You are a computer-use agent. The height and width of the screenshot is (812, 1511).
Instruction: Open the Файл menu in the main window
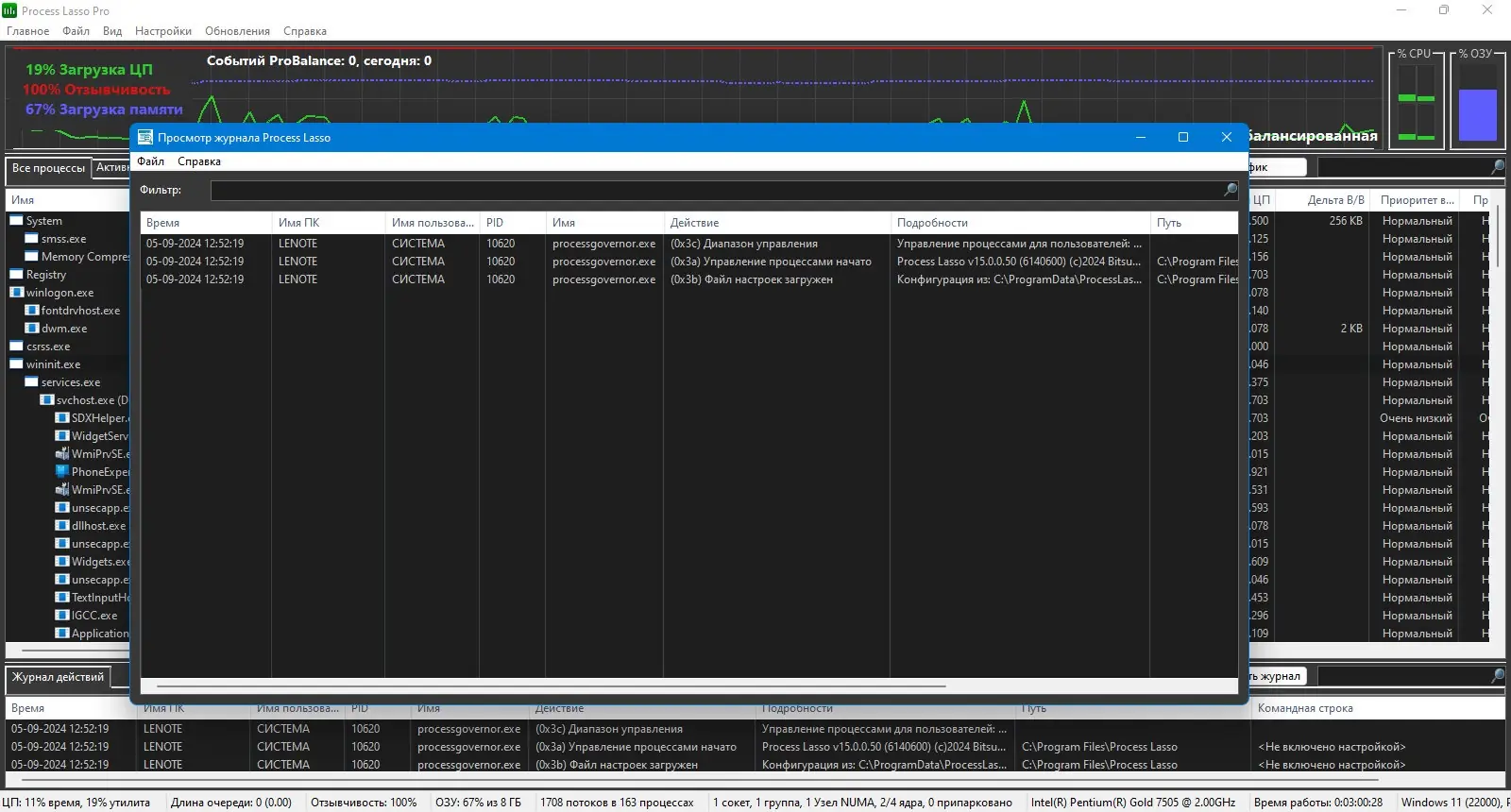click(x=76, y=31)
